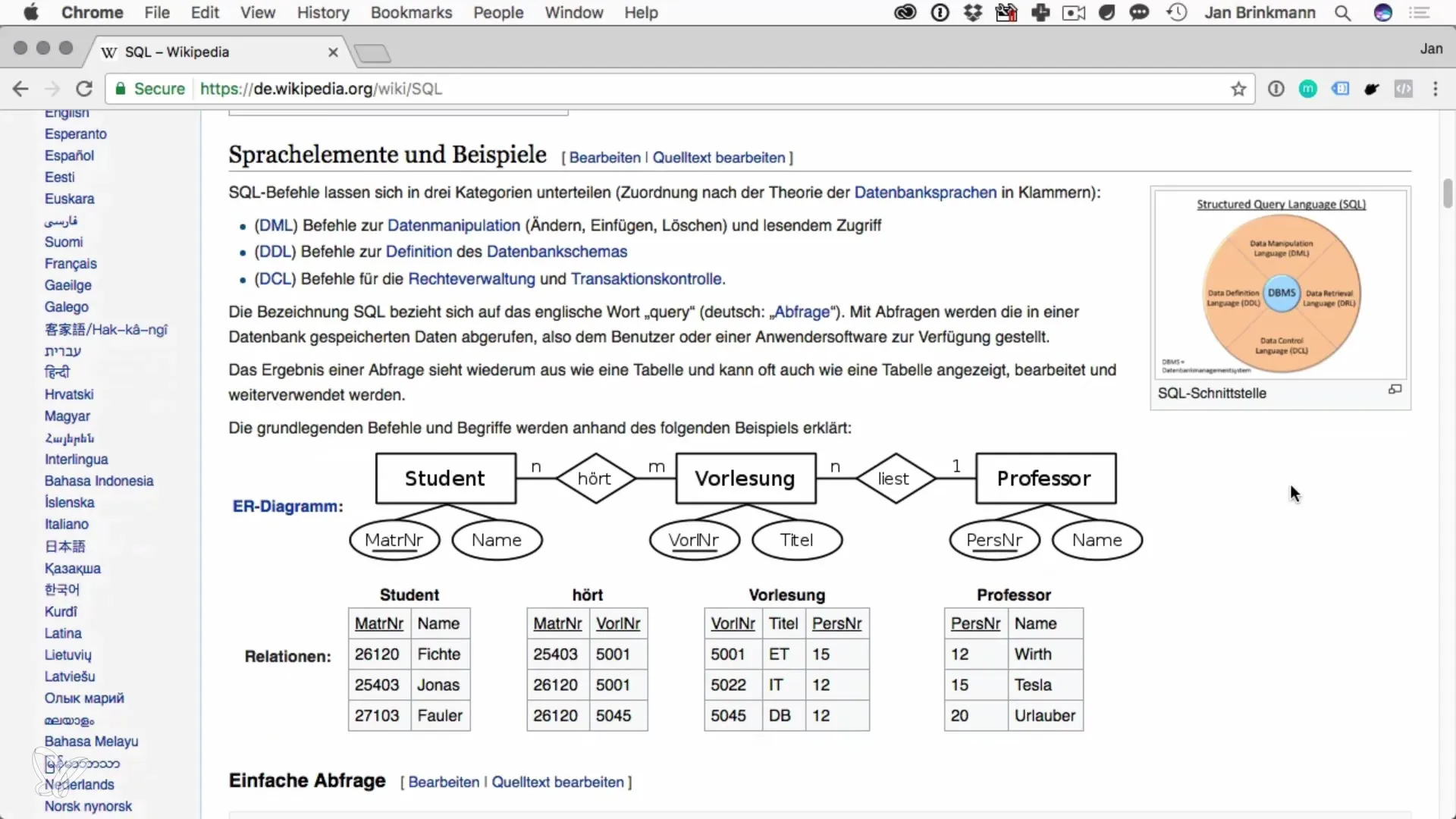
Task: Click the browser back arrow
Action: click(20, 89)
